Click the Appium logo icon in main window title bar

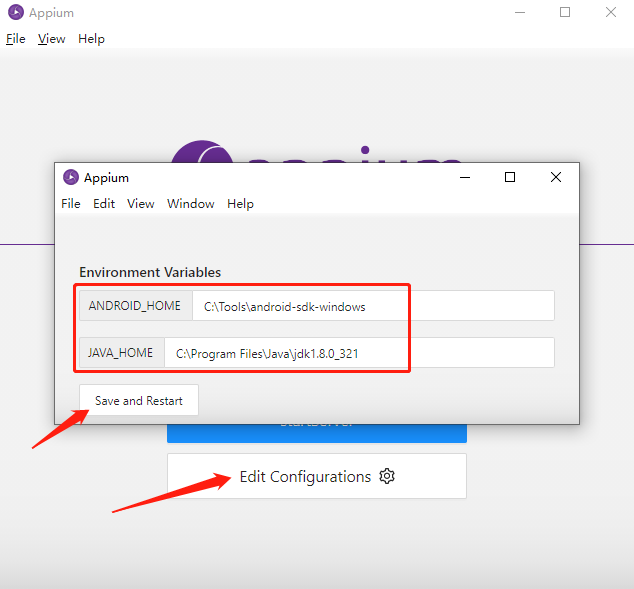click(16, 12)
